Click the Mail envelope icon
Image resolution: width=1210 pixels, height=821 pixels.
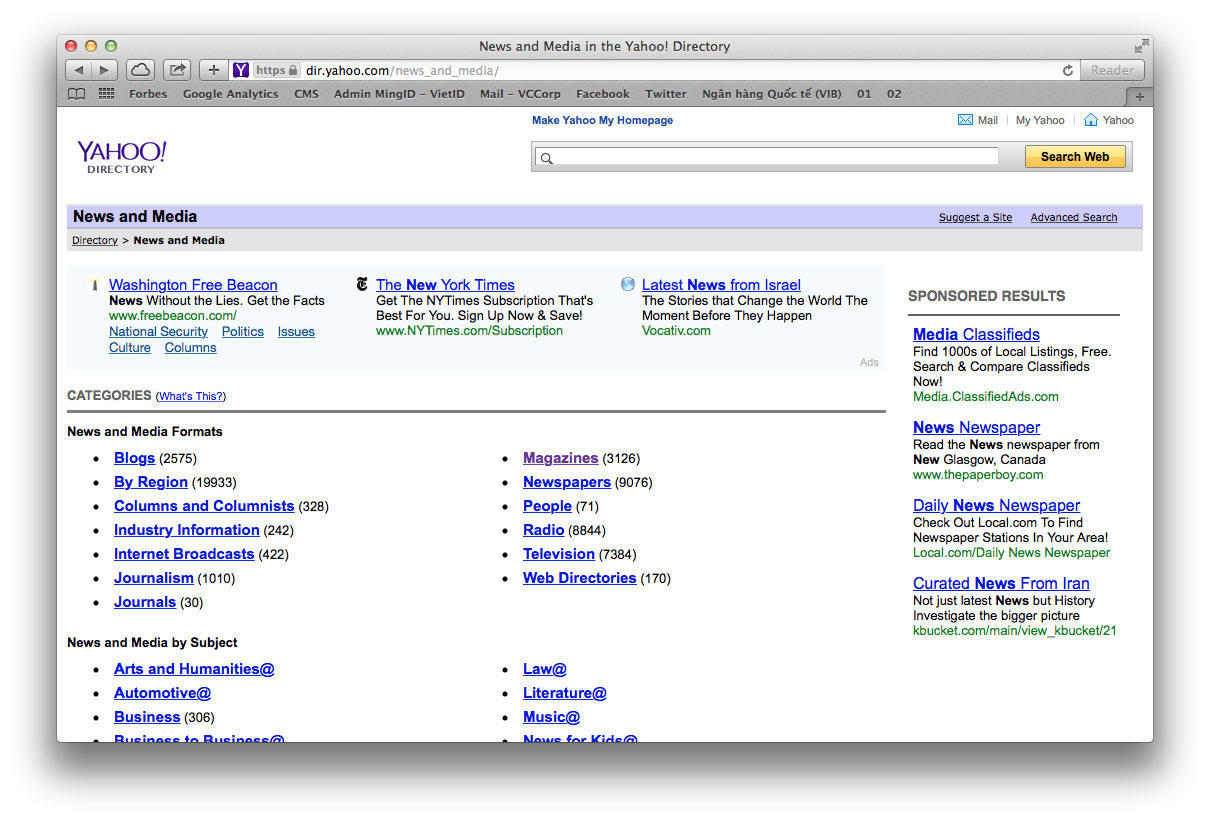963,119
